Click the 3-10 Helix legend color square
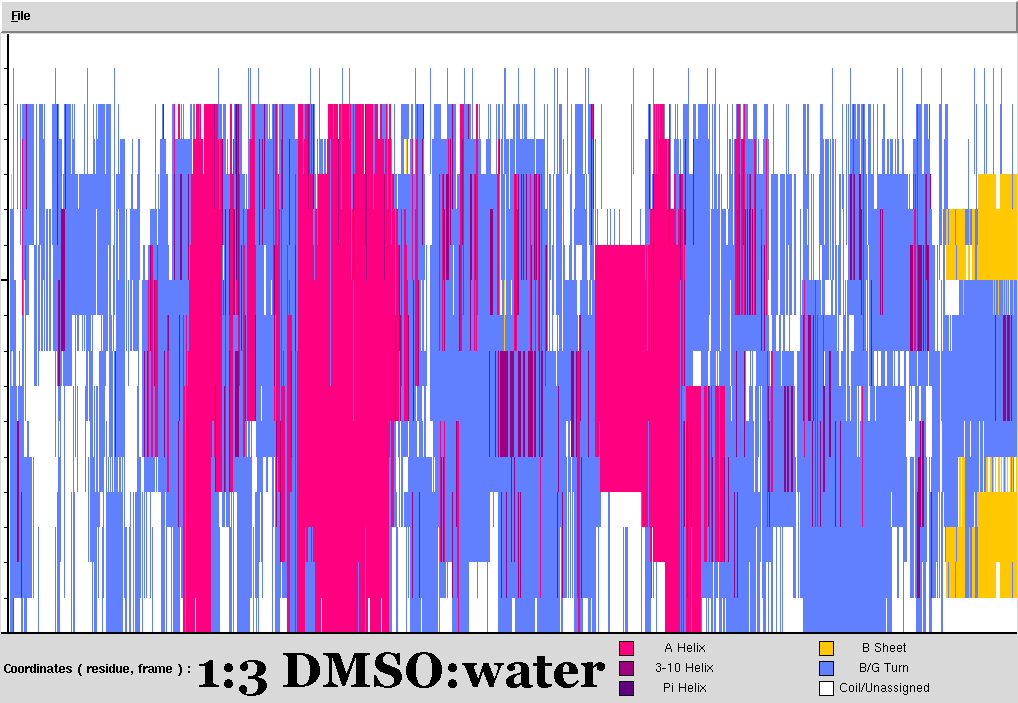1018x703 pixels. pos(627,668)
